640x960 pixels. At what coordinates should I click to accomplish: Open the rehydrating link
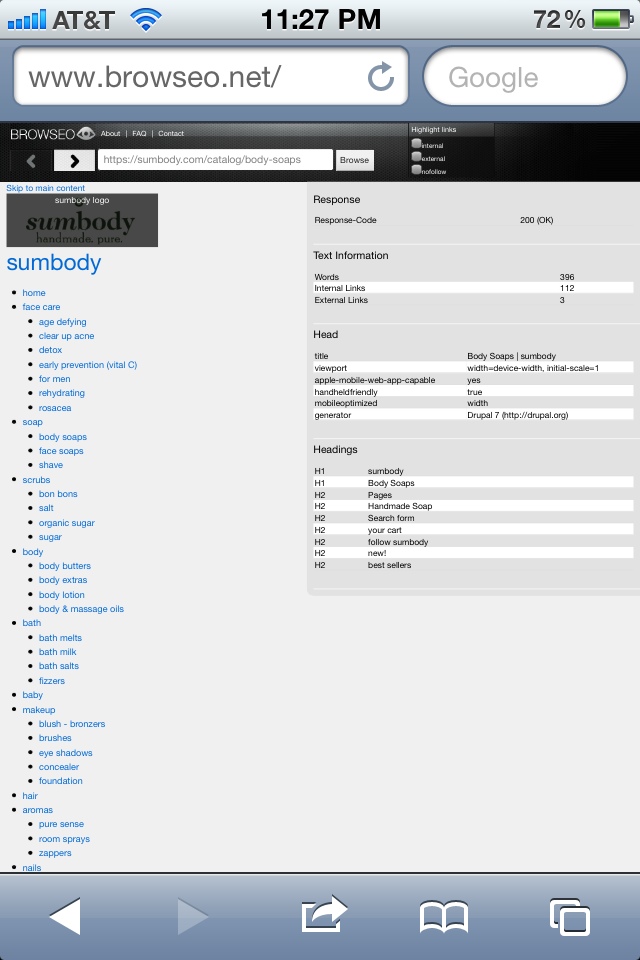pos(61,393)
